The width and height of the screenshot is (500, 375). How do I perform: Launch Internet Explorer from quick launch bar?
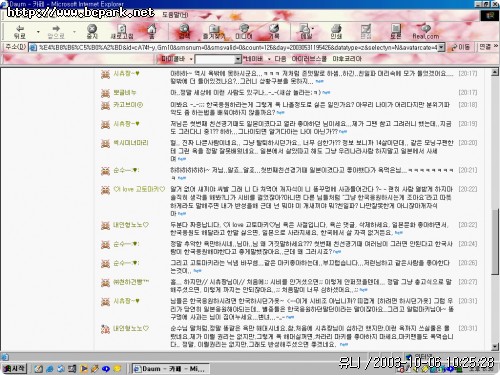[50, 369]
